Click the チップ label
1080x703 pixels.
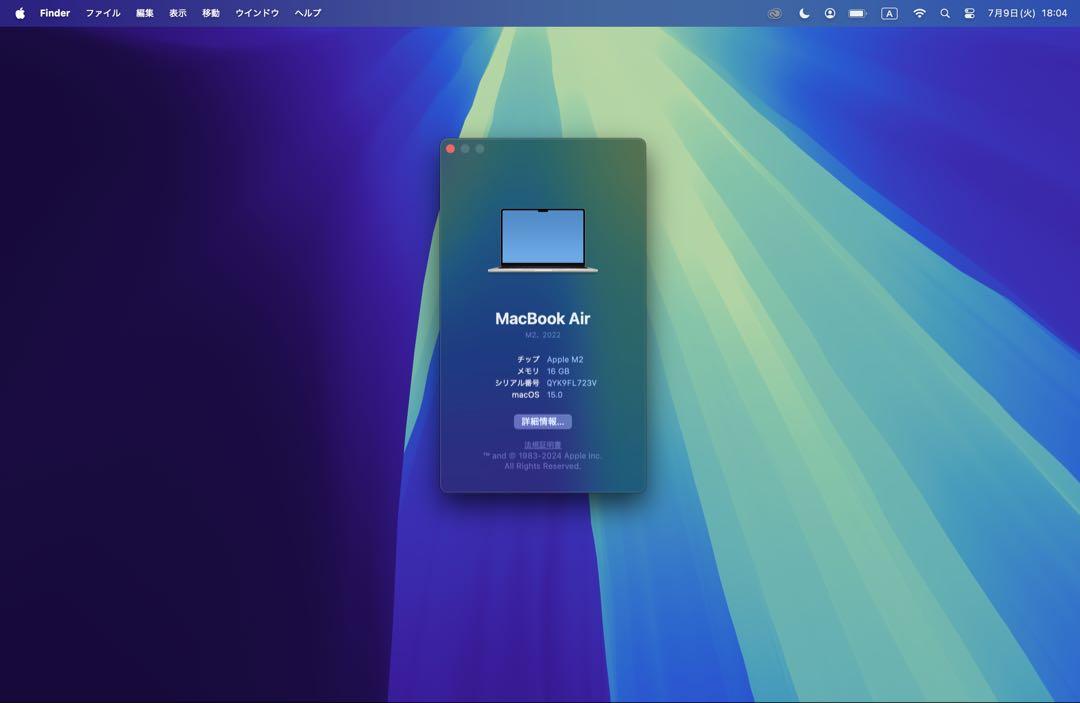click(528, 359)
